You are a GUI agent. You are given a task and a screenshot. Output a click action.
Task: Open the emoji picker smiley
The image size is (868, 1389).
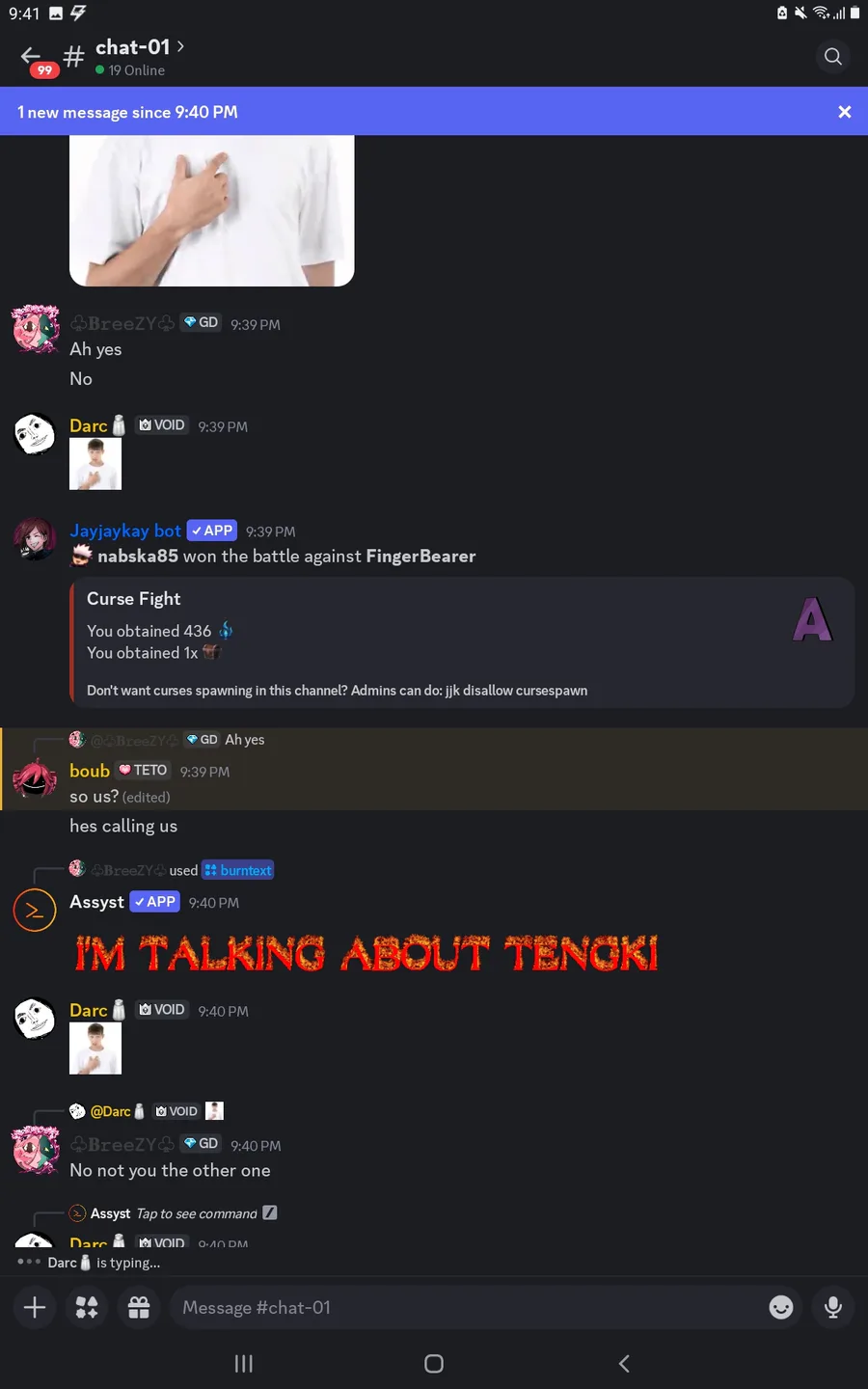(781, 1307)
